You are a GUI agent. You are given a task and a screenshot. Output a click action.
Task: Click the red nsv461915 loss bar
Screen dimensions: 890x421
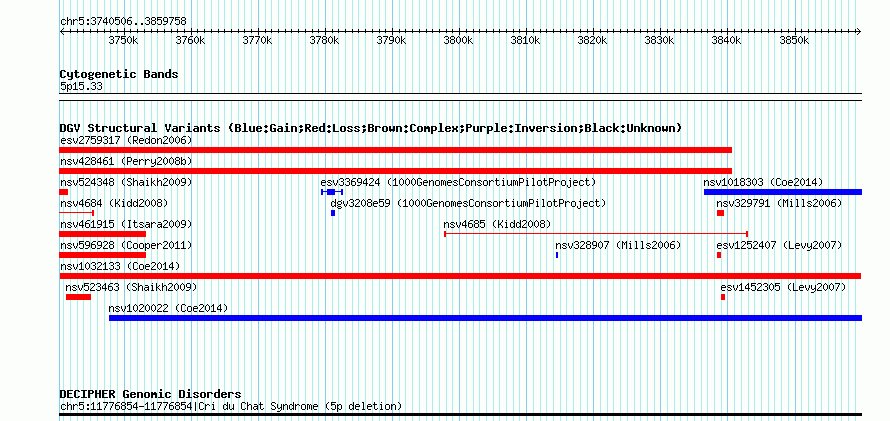pyautogui.click(x=103, y=234)
